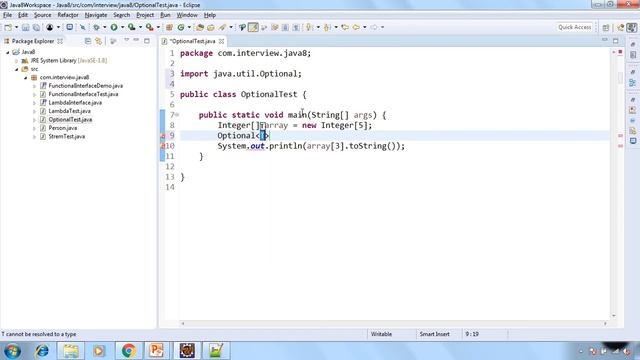Select Person.java in Package Explorer
Screen dimensions: 640x360
[62, 128]
